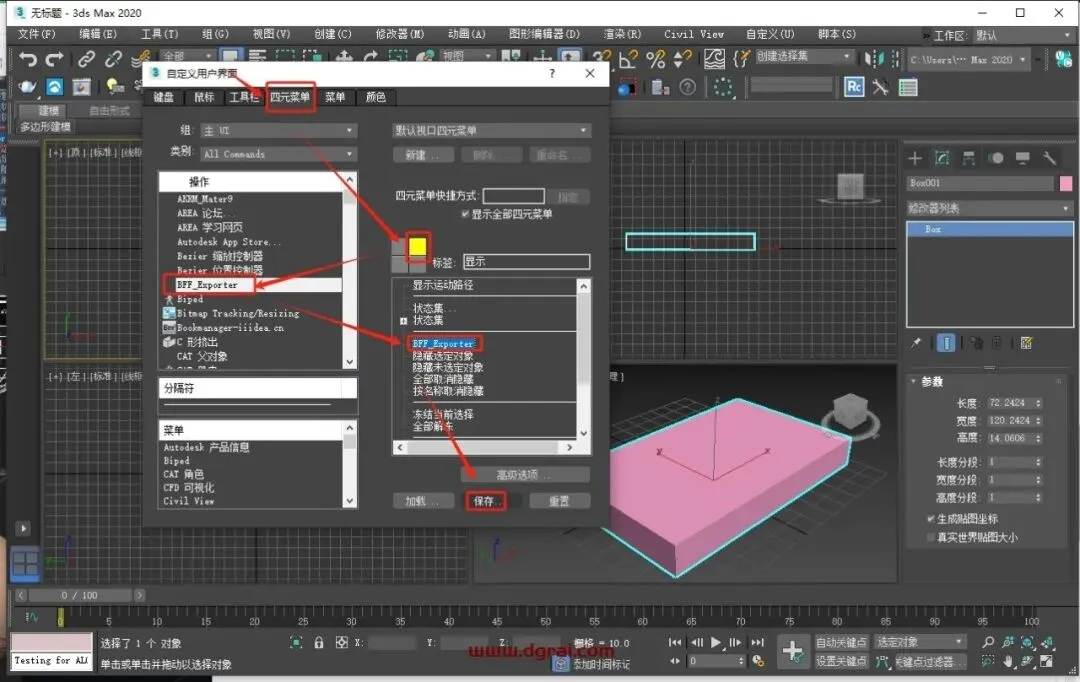Viewport: 1080px width, 682px height.
Task: Enable 真实世界贴图大小 checkbox
Action: (931, 537)
